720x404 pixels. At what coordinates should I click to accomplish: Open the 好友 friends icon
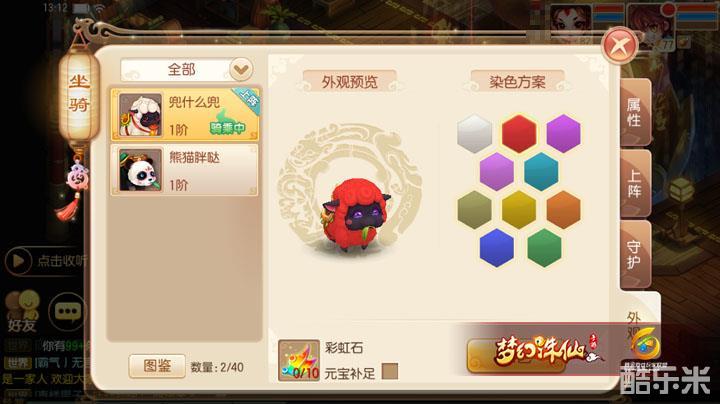(22, 311)
